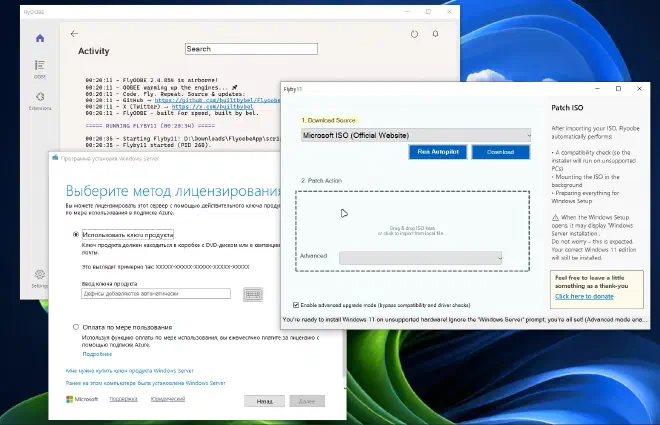Open on-screen keyboard icon beside product key field
The image size is (660, 425).
point(253,294)
